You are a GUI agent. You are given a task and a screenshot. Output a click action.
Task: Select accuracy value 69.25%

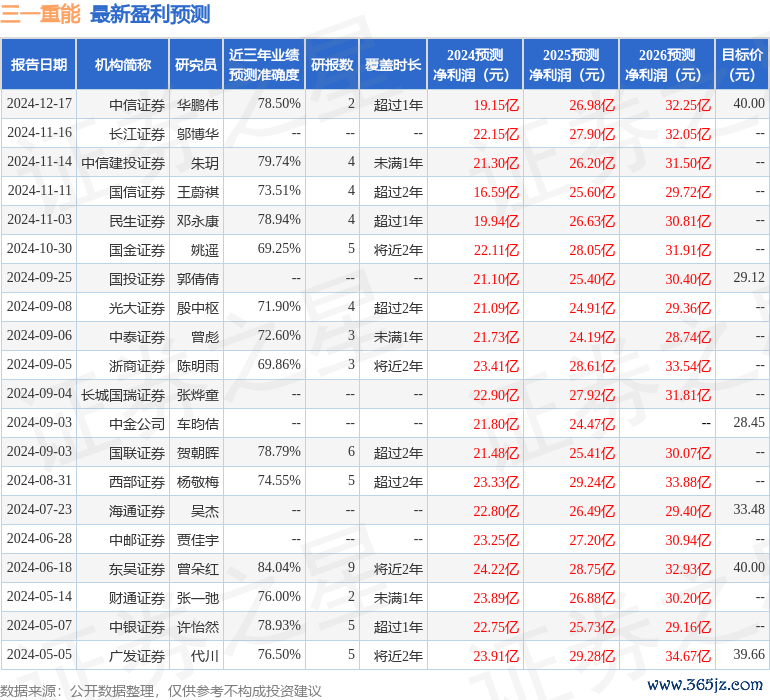[279, 249]
